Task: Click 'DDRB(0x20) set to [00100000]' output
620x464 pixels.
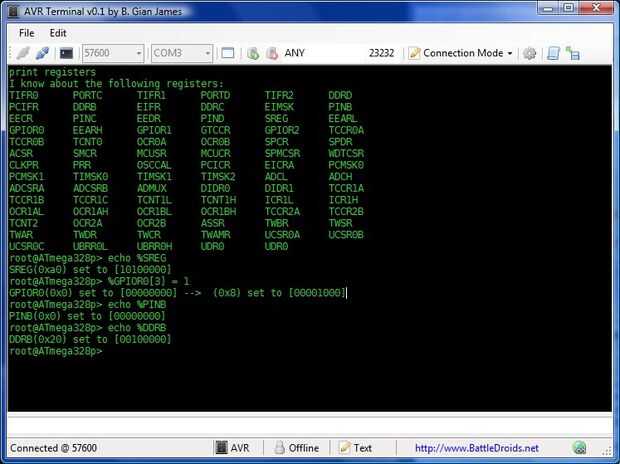Action: tap(90, 339)
